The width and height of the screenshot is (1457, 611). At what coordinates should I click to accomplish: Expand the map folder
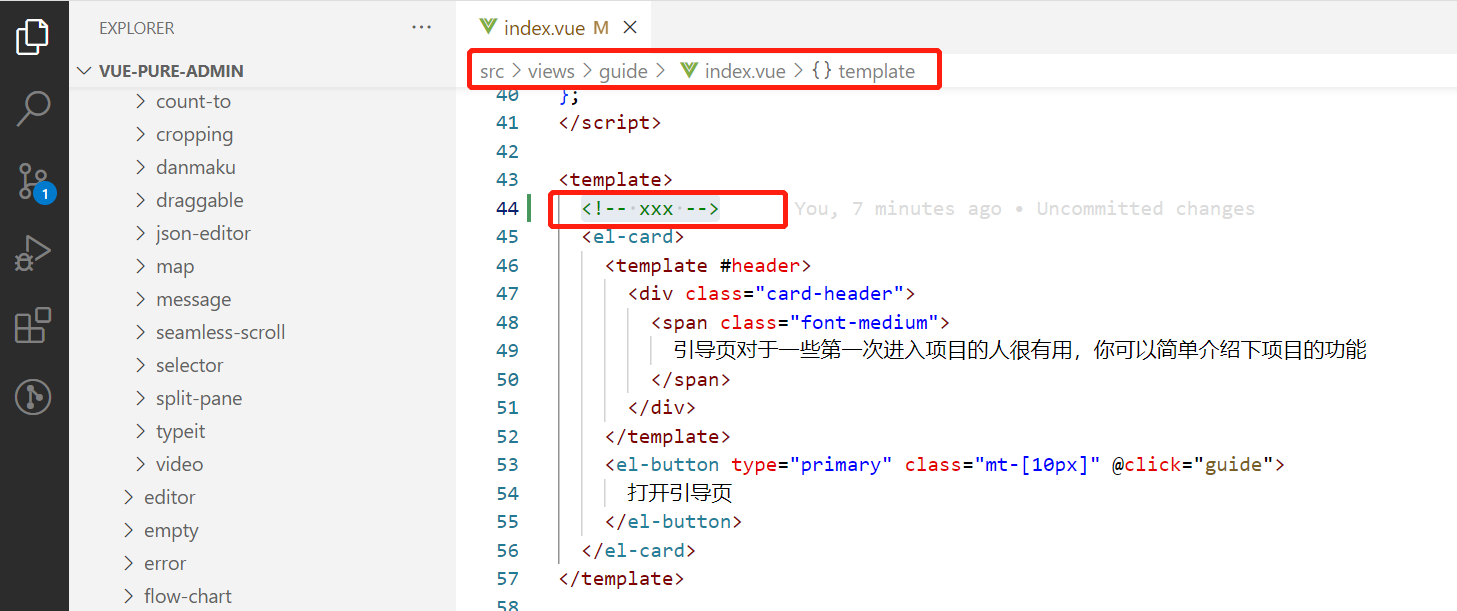[141, 266]
